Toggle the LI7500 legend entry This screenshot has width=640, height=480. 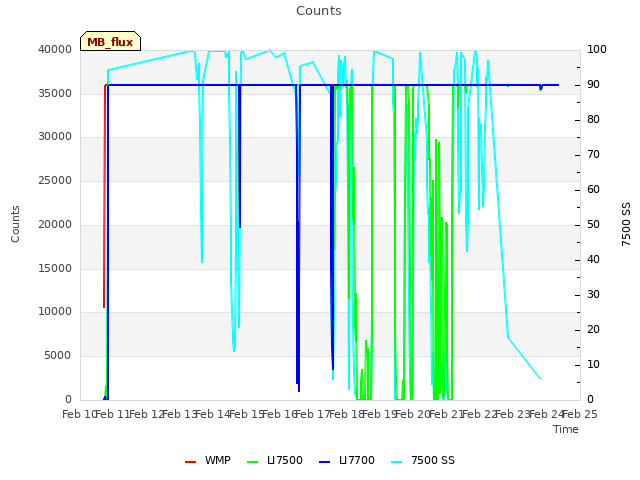coord(275,460)
